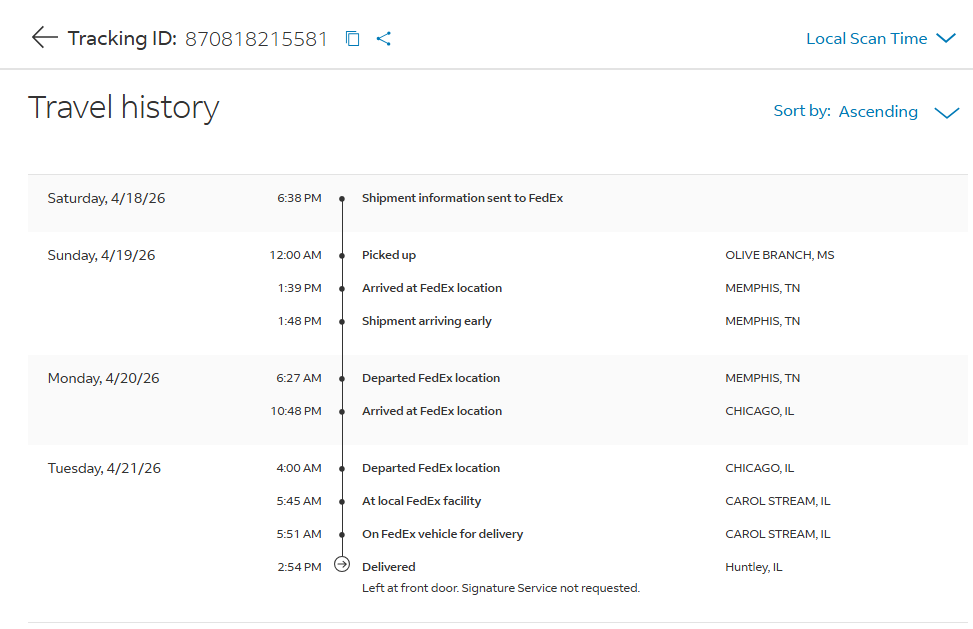
Task: Open the Local Scan Time dropdown
Action: point(881,38)
